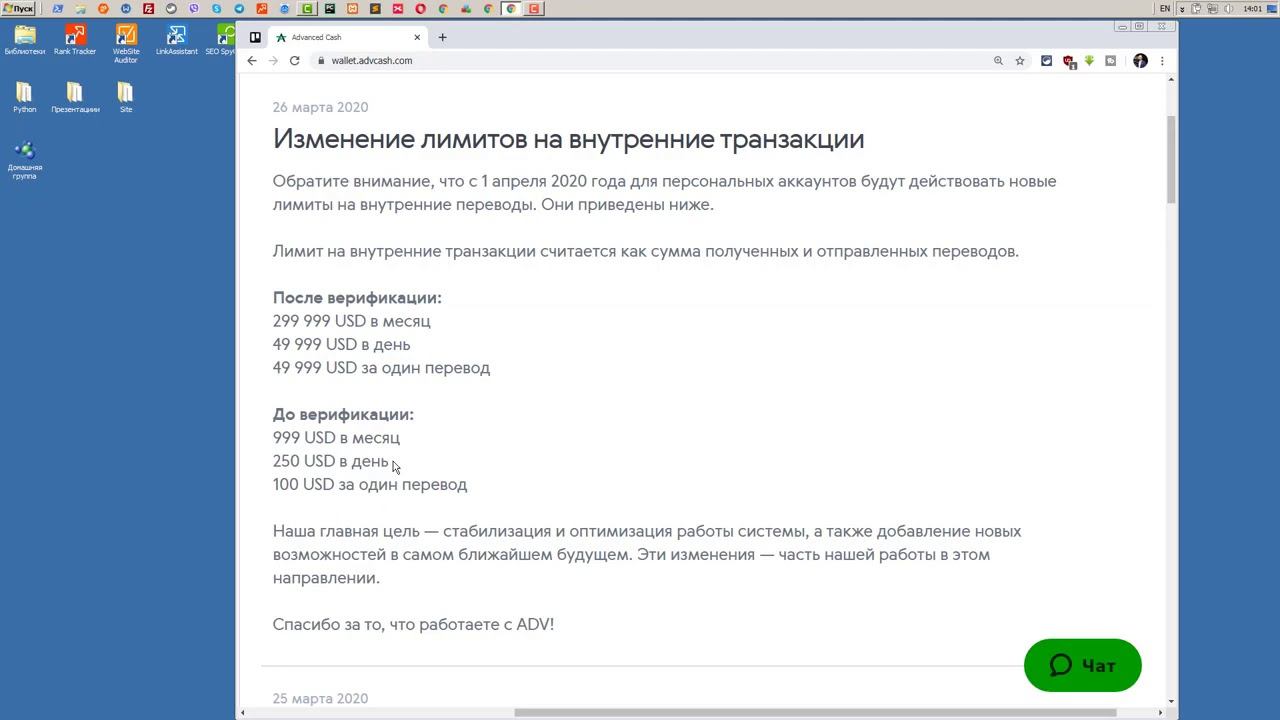
Task: Open the pinned Trello tab
Action: click(255, 37)
